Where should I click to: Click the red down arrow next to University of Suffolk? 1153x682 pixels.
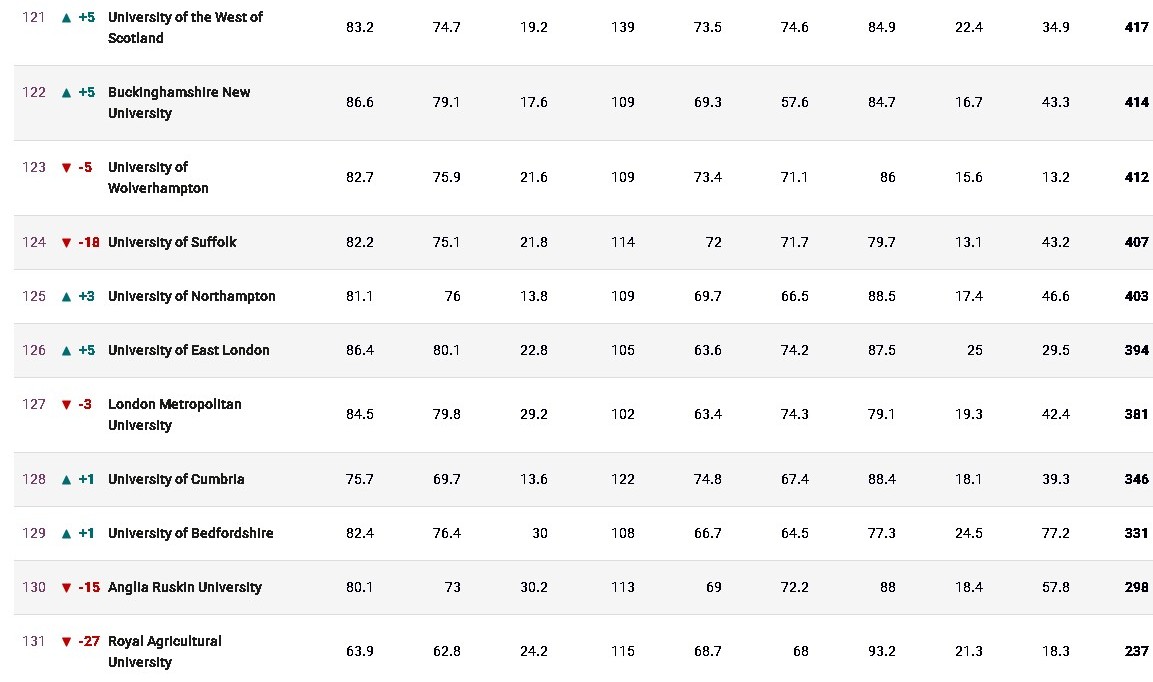point(66,243)
